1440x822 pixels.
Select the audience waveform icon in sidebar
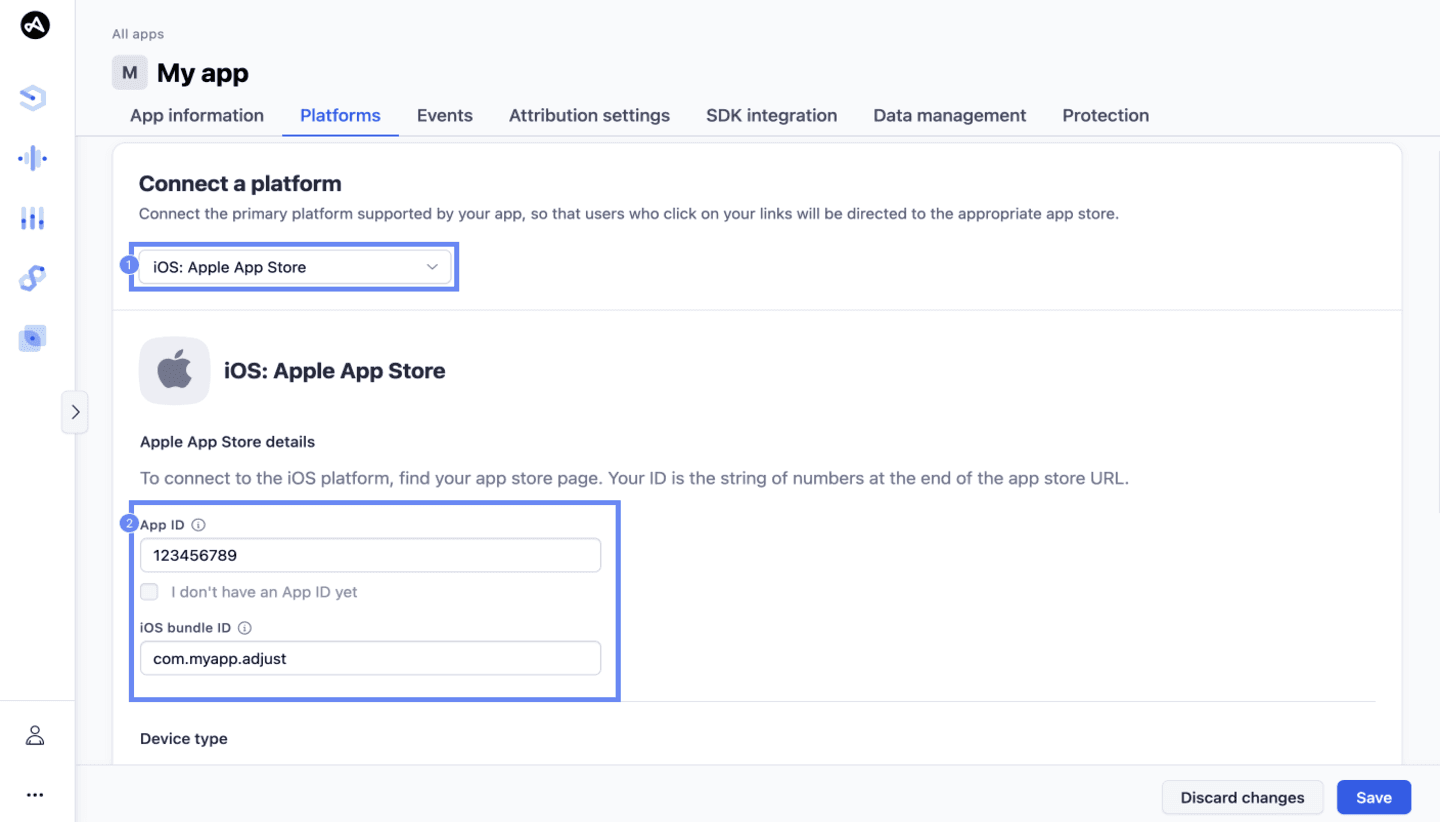coord(32,157)
